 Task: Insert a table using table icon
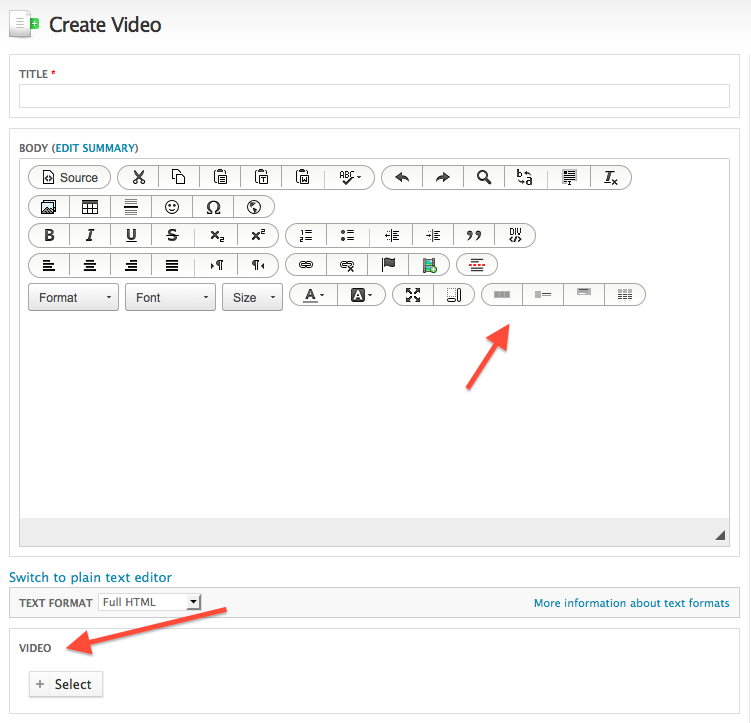pyautogui.click(x=90, y=207)
